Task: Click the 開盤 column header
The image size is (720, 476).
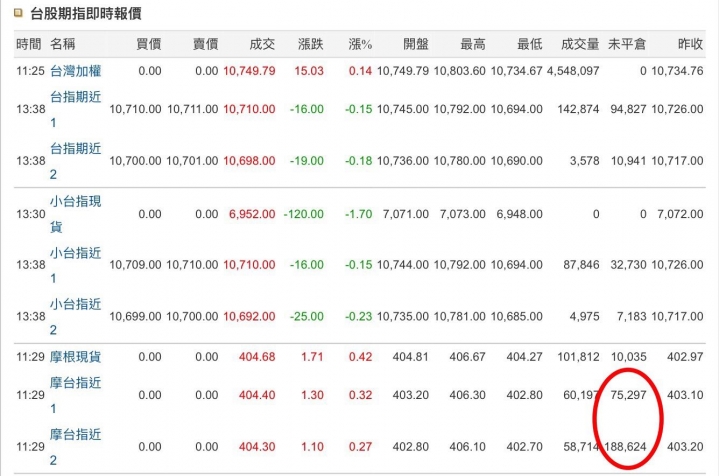Action: [x=416, y=44]
